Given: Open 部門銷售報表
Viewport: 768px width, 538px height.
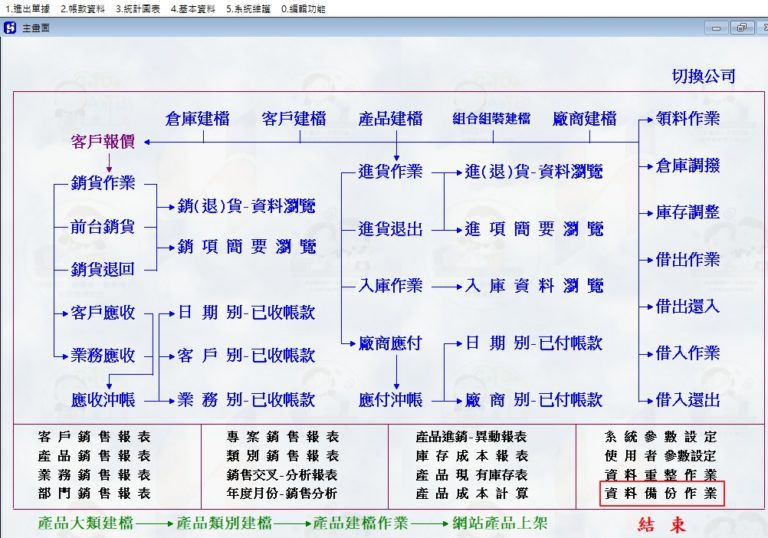Looking at the screenshot, I should [95, 493].
